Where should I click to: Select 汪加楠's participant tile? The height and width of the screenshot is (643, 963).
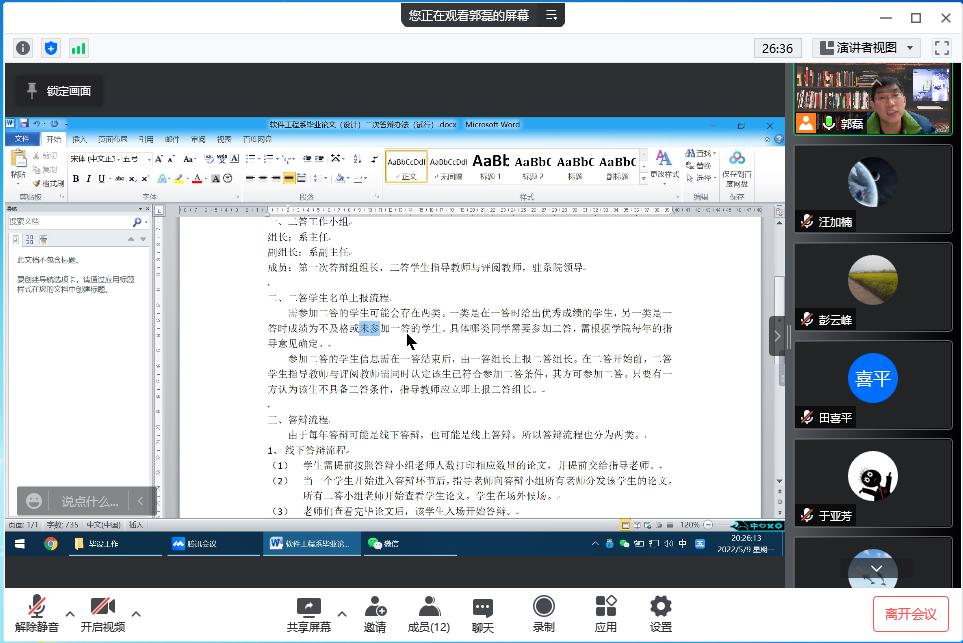pyautogui.click(x=873, y=189)
